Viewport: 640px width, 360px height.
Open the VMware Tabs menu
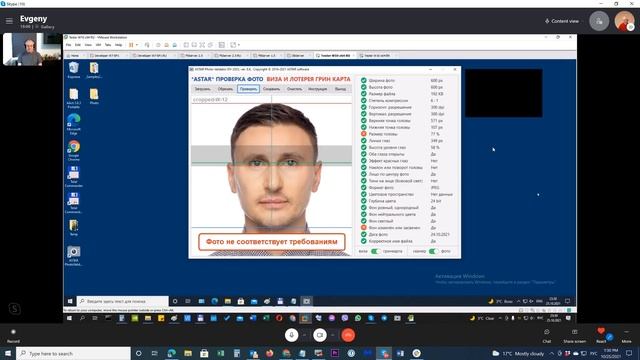108,45
